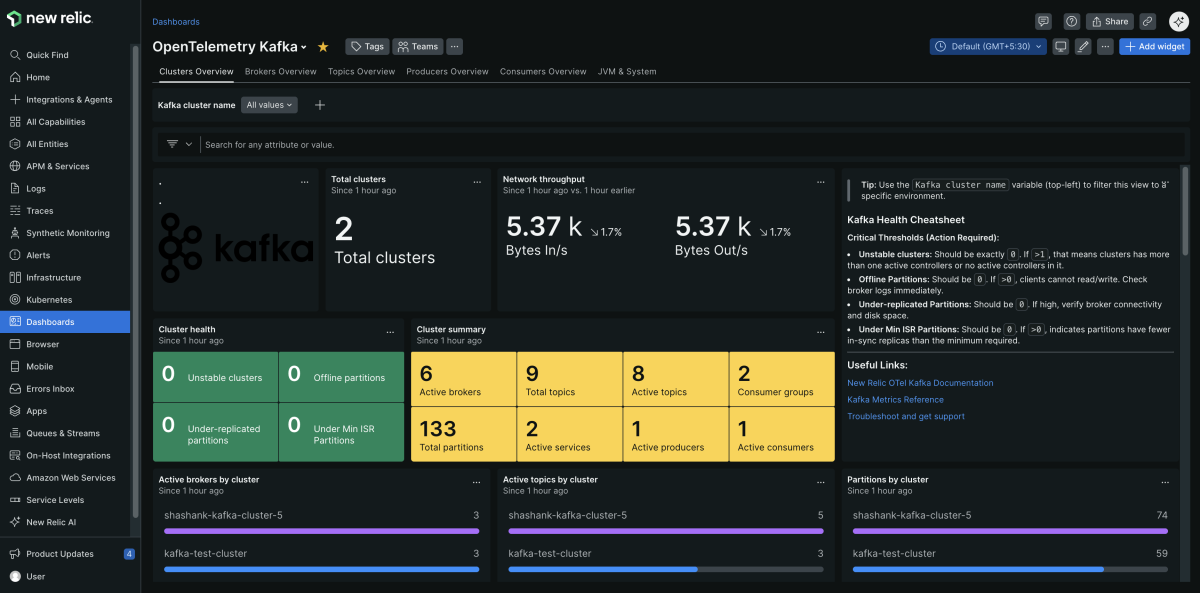Open the filter icon in the search bar

[173, 145]
